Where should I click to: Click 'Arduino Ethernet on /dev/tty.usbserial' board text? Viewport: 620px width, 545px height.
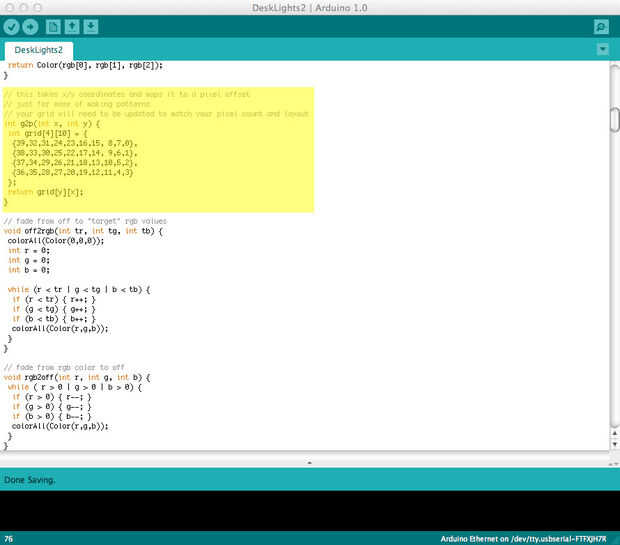[523, 539]
